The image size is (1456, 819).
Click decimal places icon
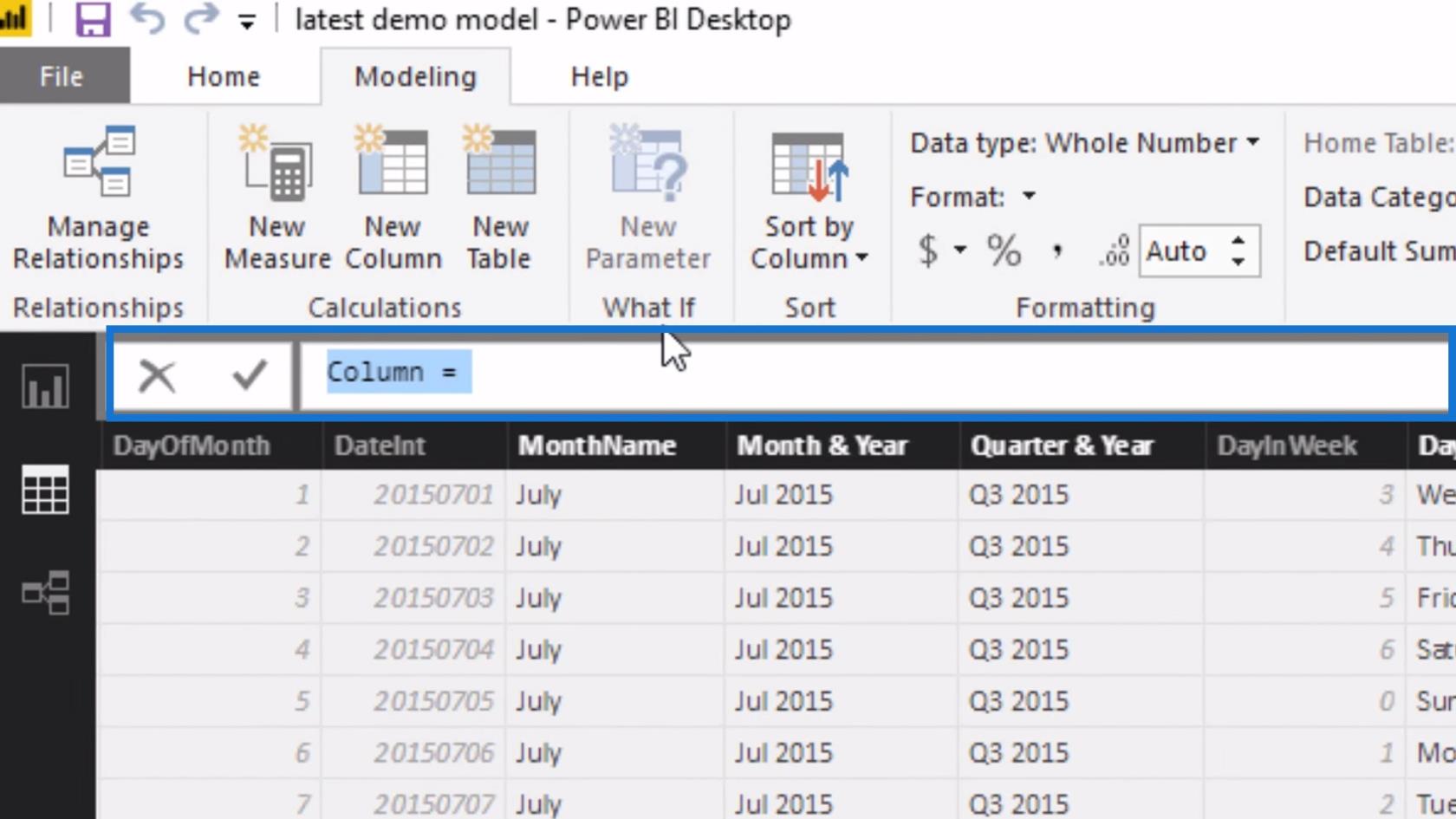point(1114,250)
